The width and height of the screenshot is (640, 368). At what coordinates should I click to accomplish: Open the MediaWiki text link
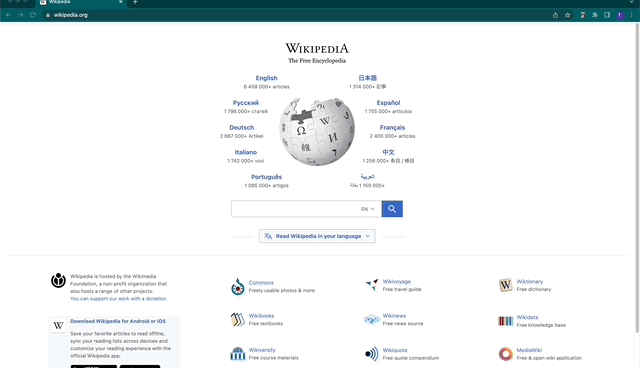pos(529,350)
